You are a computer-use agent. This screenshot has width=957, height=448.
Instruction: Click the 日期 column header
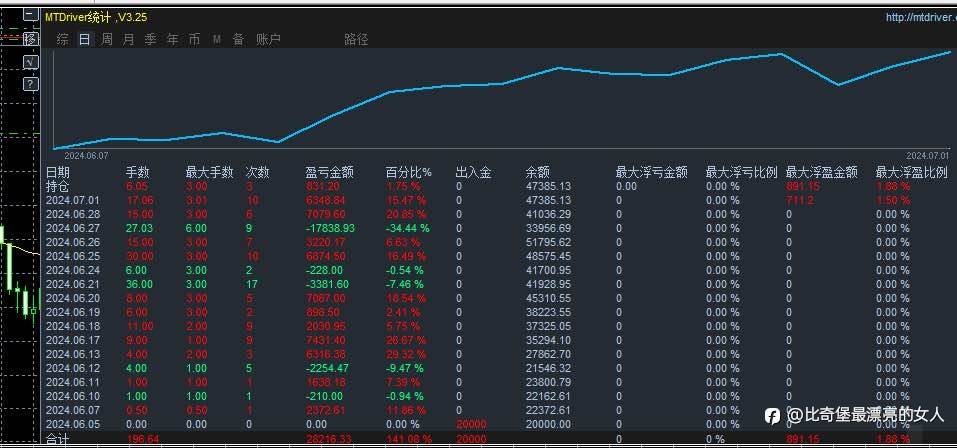(x=58, y=173)
